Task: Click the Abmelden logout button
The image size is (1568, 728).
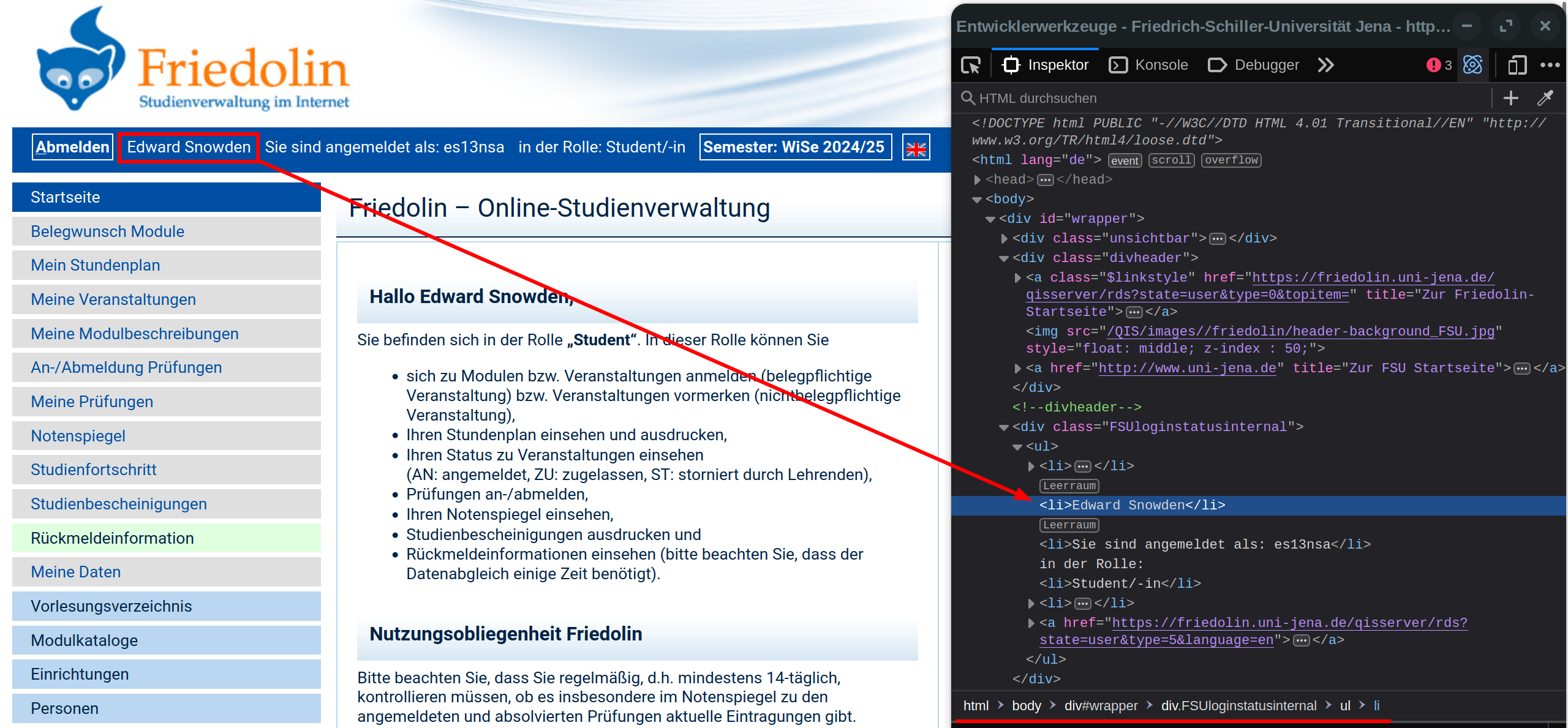Action: coord(72,147)
